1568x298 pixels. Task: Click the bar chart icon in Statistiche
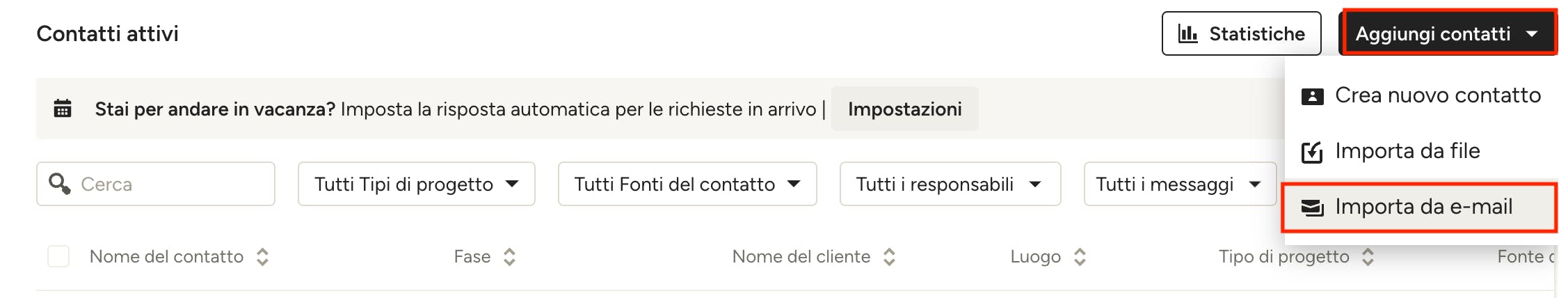[1187, 33]
